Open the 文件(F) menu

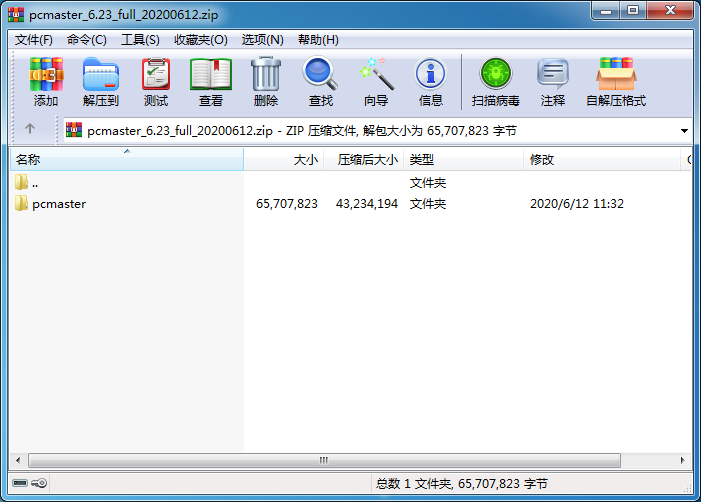click(x=34, y=40)
